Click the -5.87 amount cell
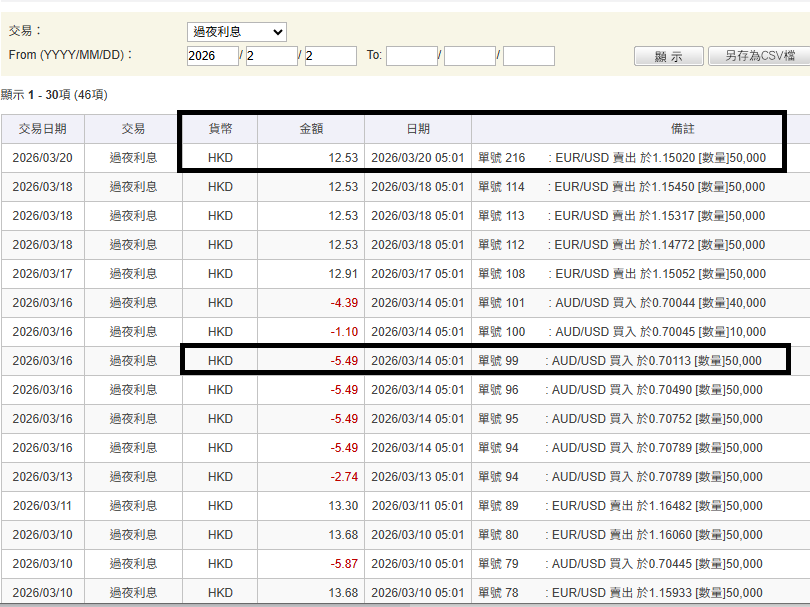810x607 pixels. click(311, 564)
